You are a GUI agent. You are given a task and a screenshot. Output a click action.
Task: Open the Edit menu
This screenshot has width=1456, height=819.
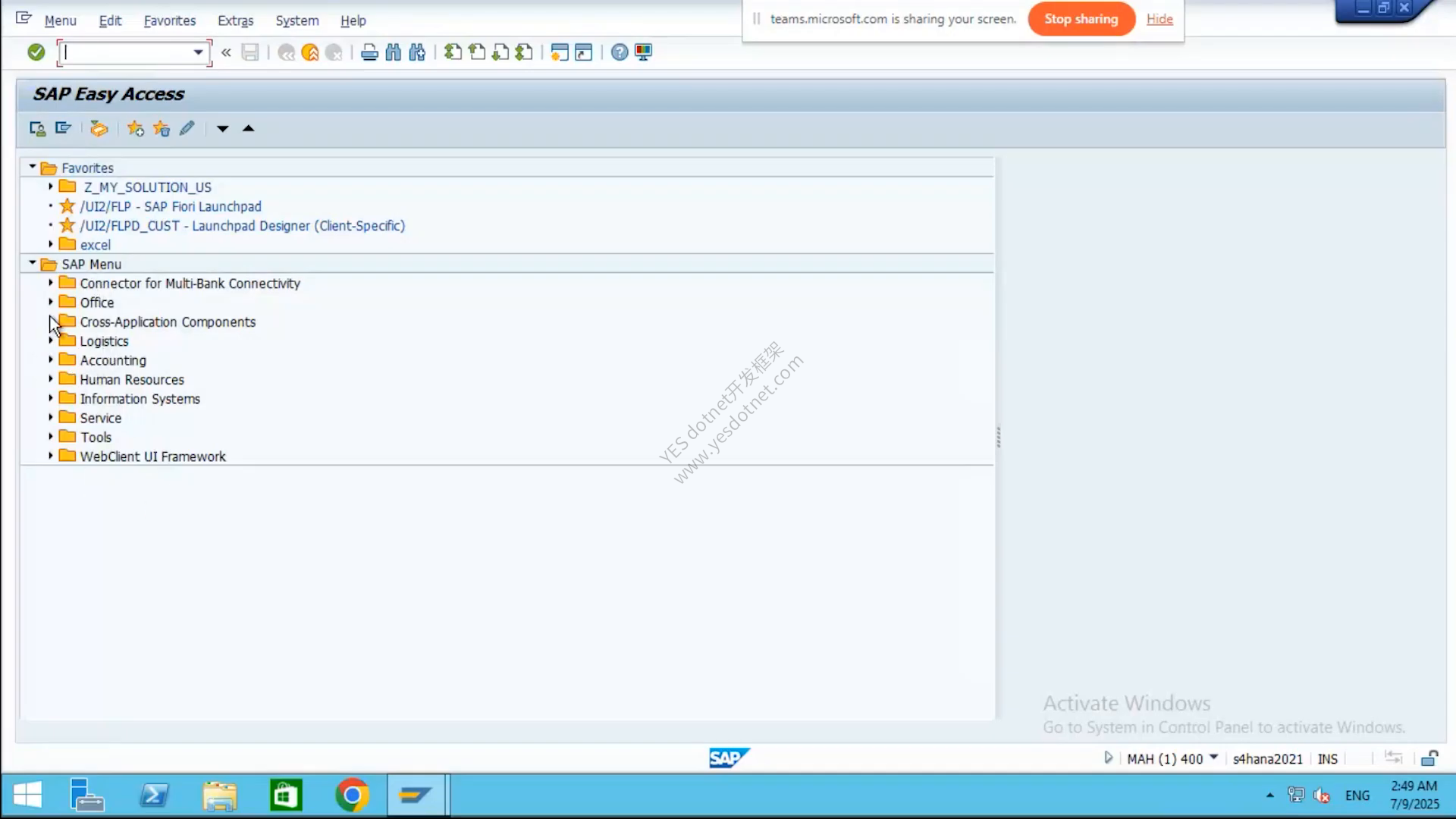110,20
